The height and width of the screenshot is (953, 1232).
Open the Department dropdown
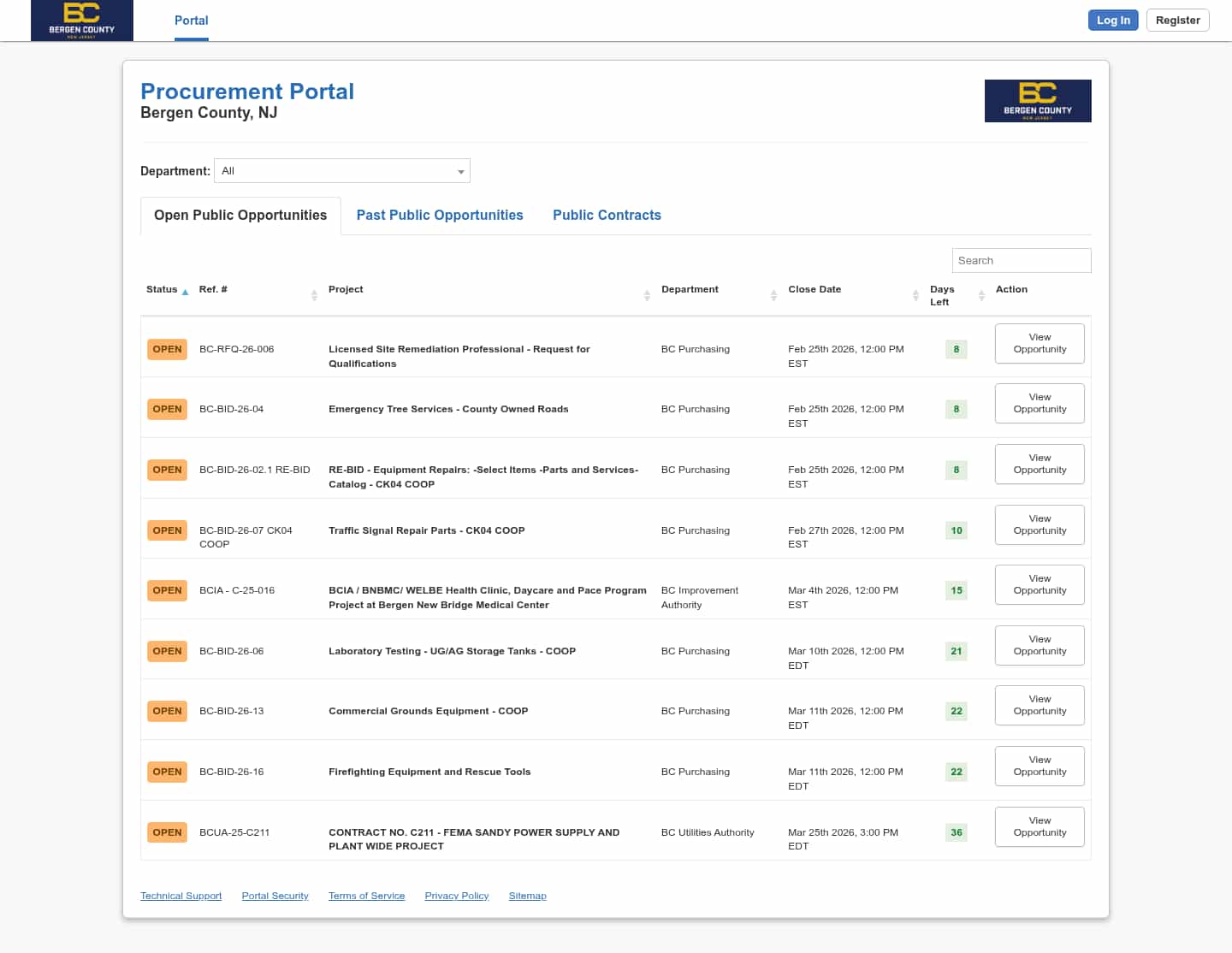341,171
